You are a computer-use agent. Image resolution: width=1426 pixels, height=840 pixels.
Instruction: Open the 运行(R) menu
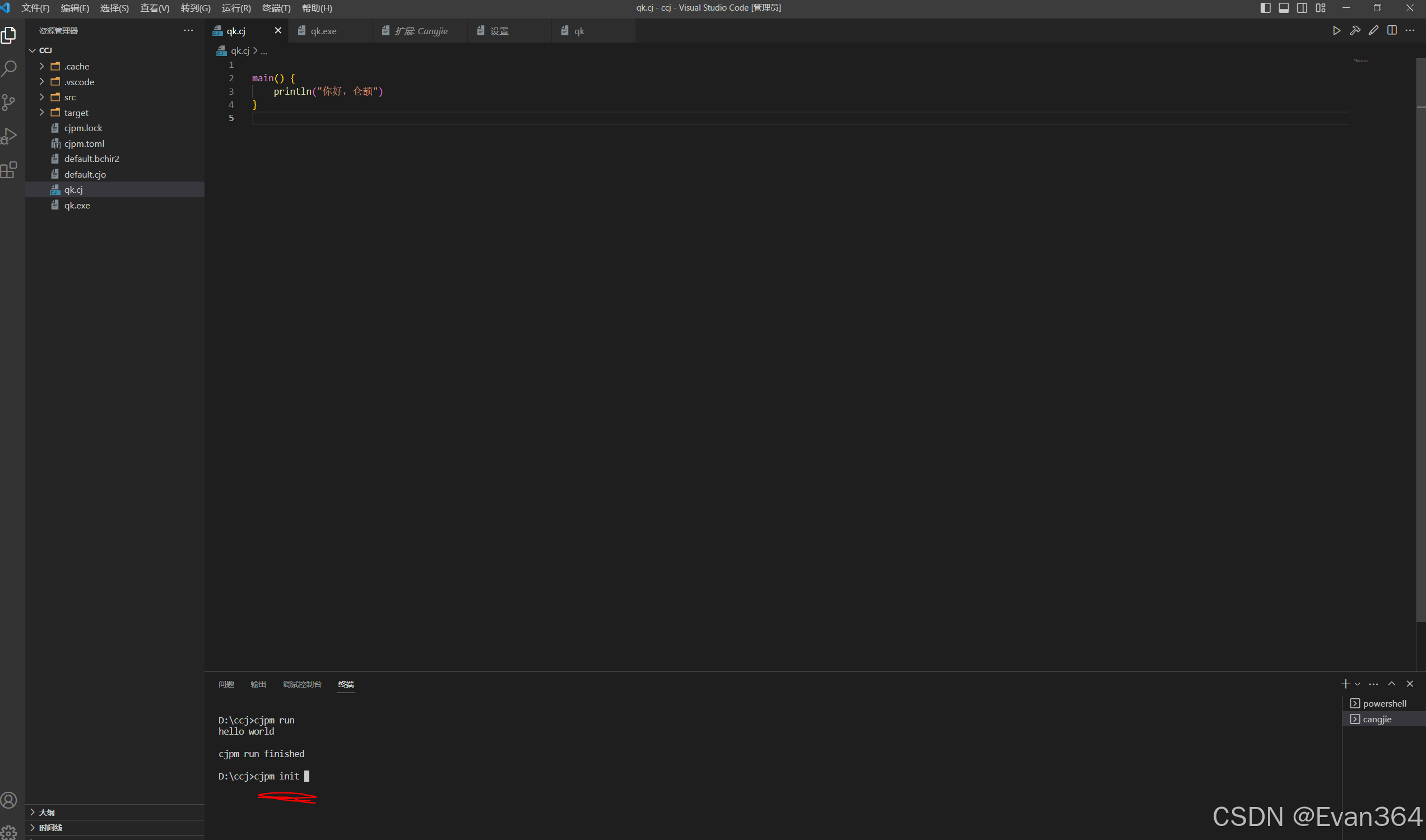(x=236, y=8)
